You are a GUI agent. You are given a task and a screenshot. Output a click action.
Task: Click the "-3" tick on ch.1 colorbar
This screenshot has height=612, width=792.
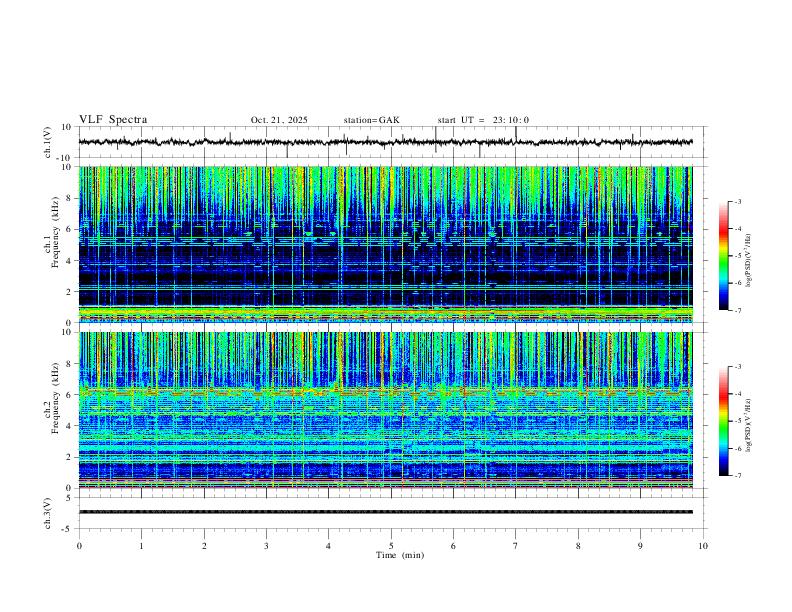pyautogui.click(x=738, y=201)
